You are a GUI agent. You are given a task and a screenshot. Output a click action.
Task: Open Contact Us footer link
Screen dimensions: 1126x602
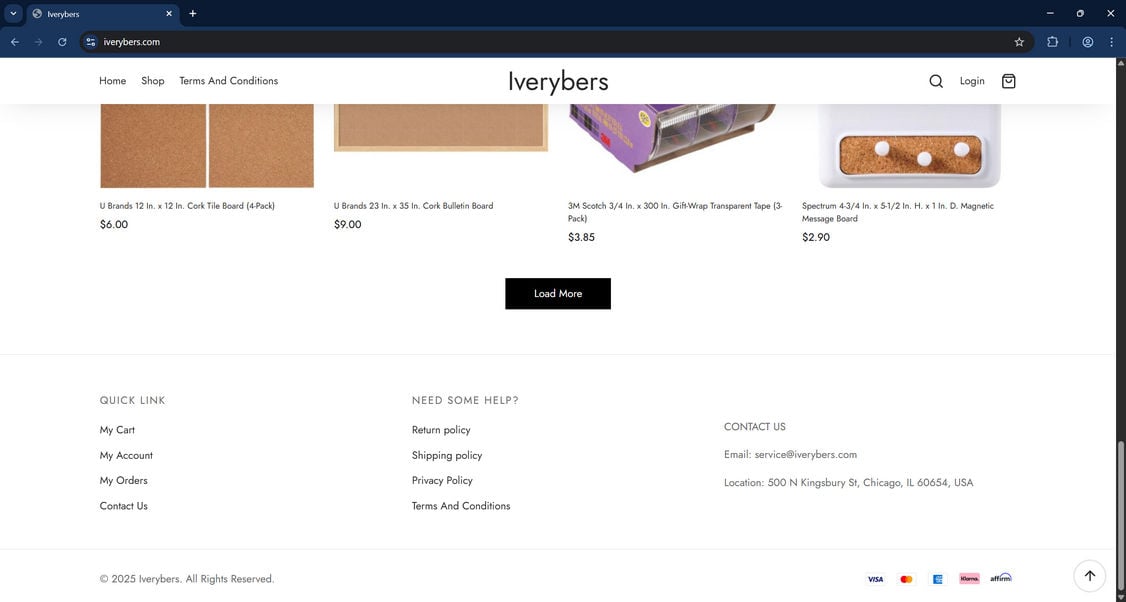[x=124, y=506]
